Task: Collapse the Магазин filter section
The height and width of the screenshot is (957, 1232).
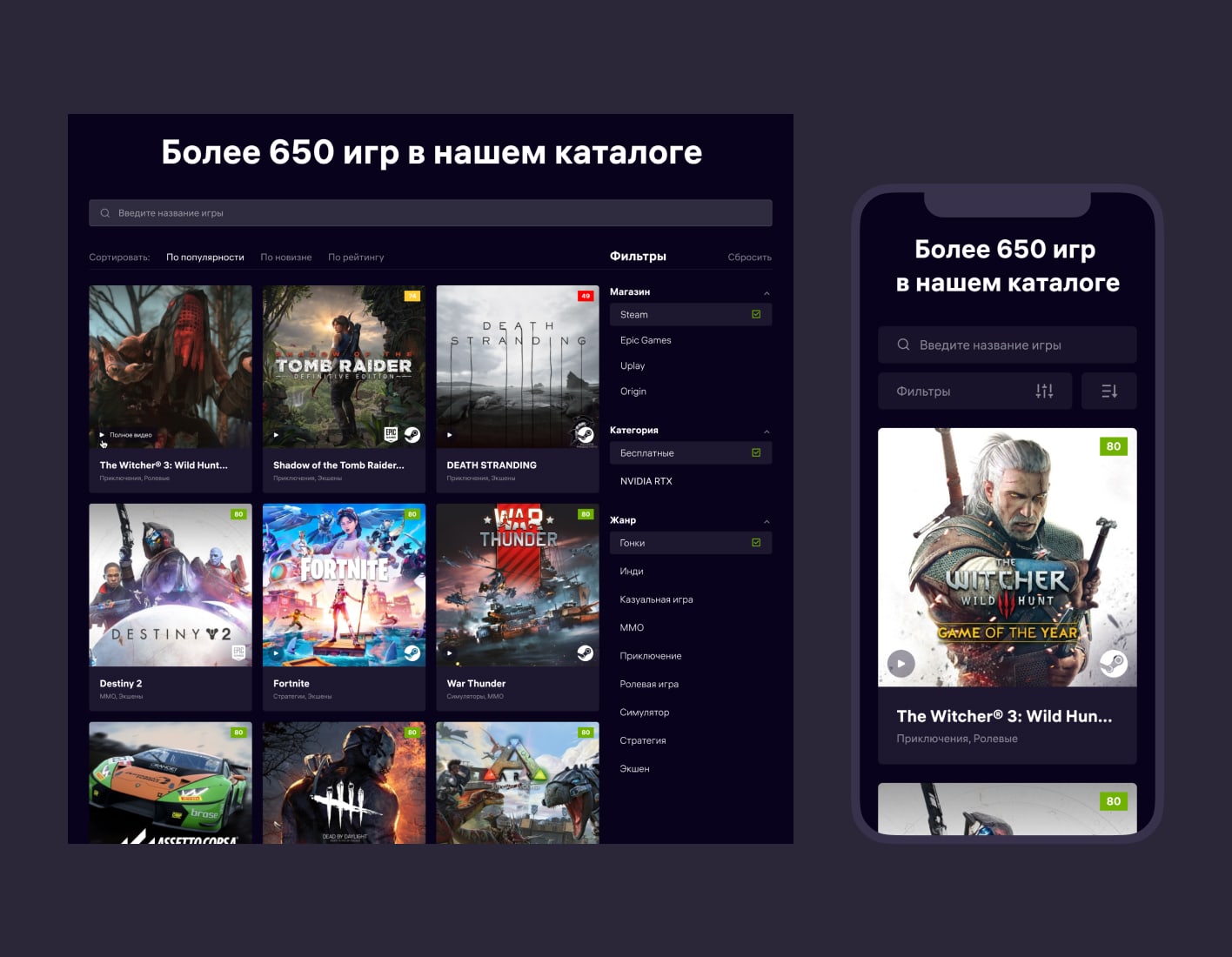Action: (x=767, y=293)
